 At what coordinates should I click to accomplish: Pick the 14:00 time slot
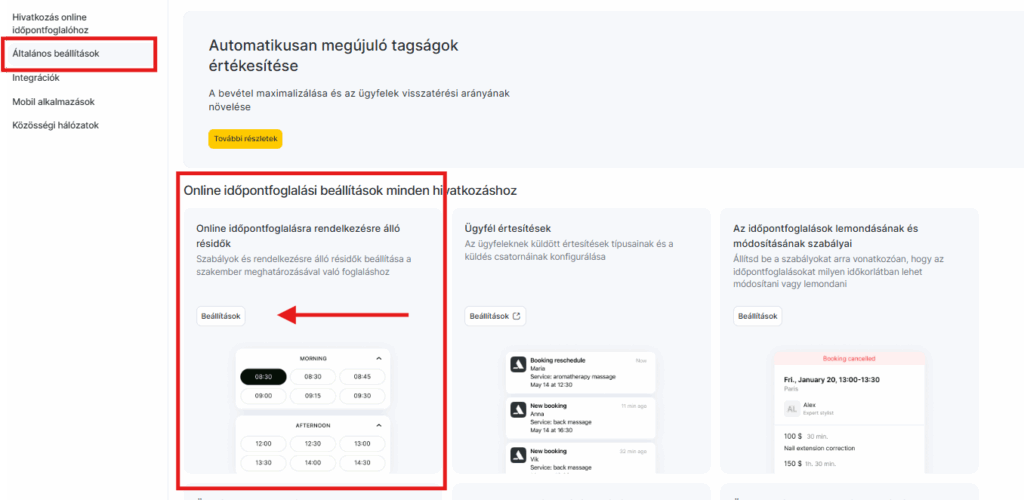(x=313, y=463)
